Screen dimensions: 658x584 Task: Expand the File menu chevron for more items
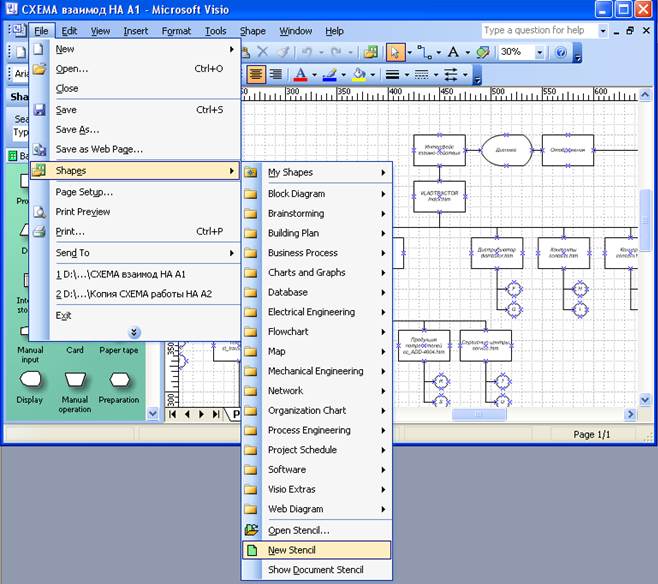coord(134,333)
